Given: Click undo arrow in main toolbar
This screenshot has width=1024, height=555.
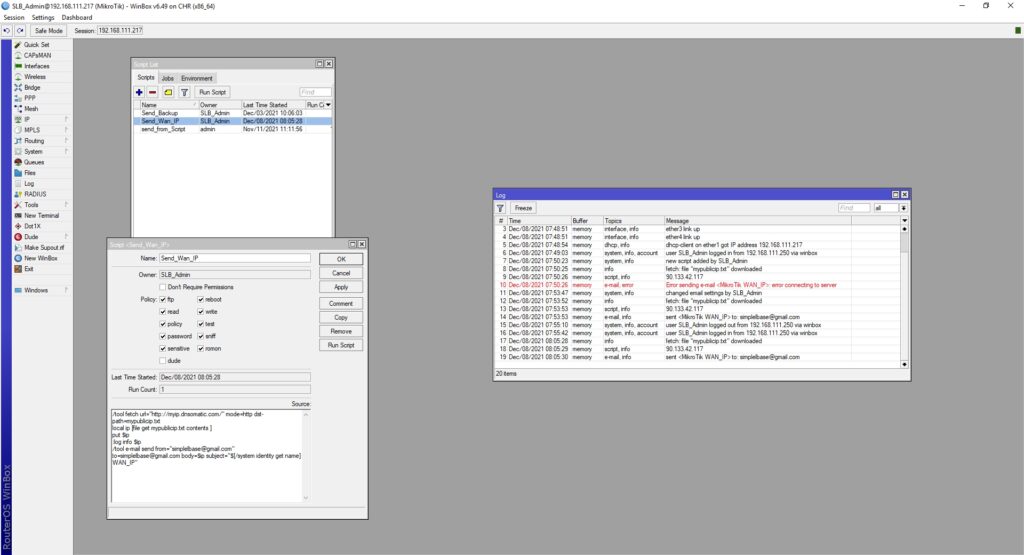Looking at the screenshot, I should [7, 31].
